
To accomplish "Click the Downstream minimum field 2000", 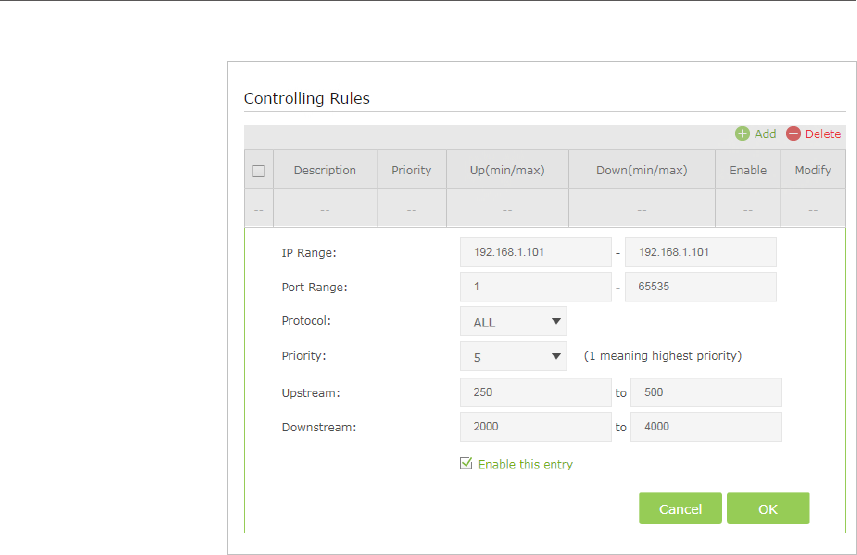I will point(535,427).
